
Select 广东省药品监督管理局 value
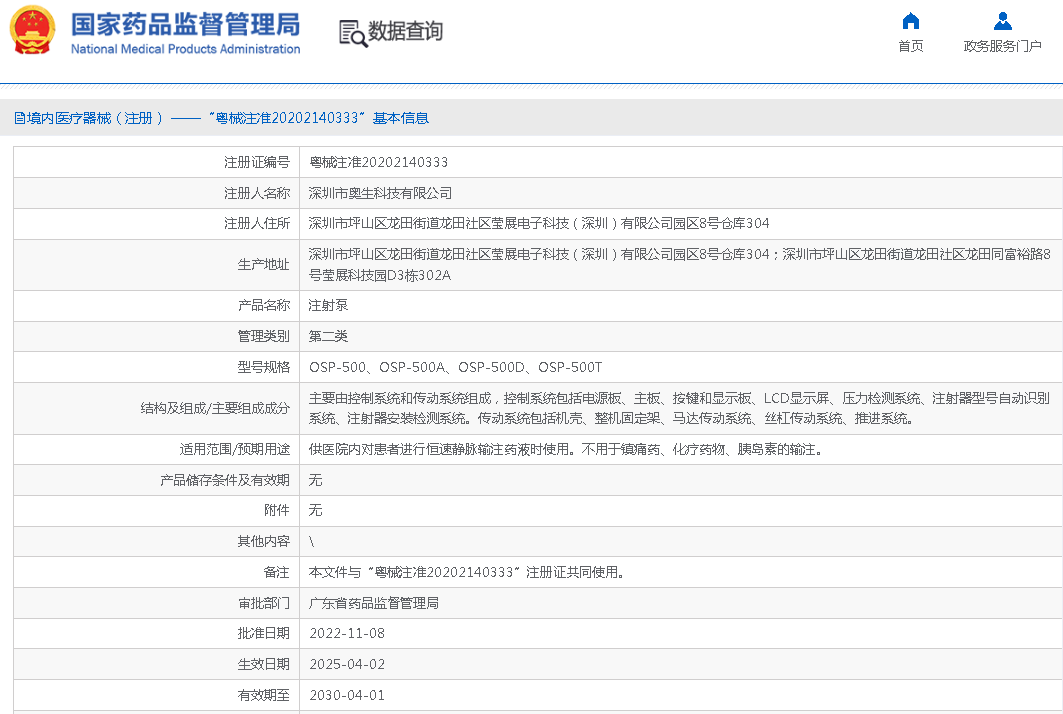pos(374,603)
